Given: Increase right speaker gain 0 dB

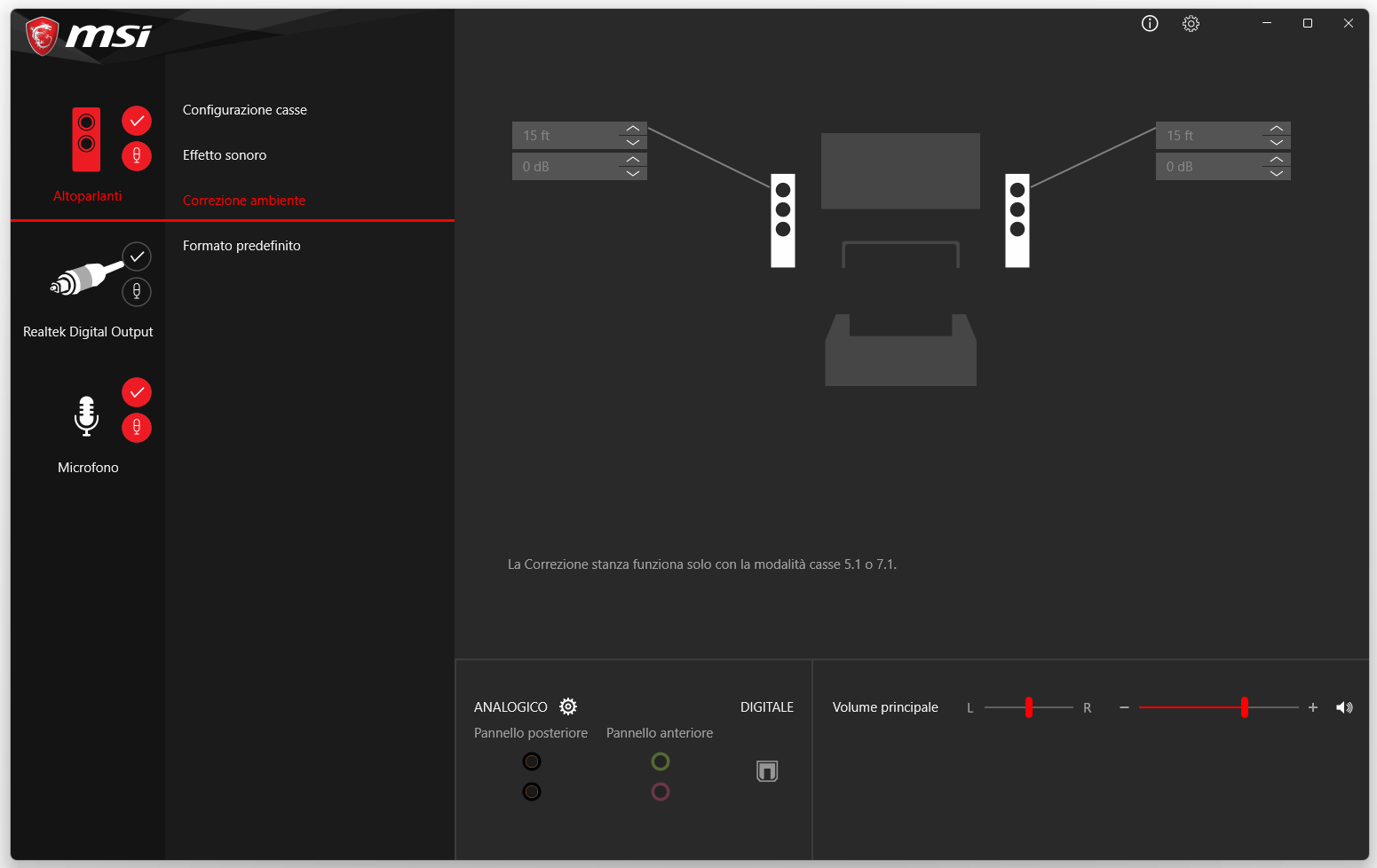Looking at the screenshot, I should pos(1277,160).
